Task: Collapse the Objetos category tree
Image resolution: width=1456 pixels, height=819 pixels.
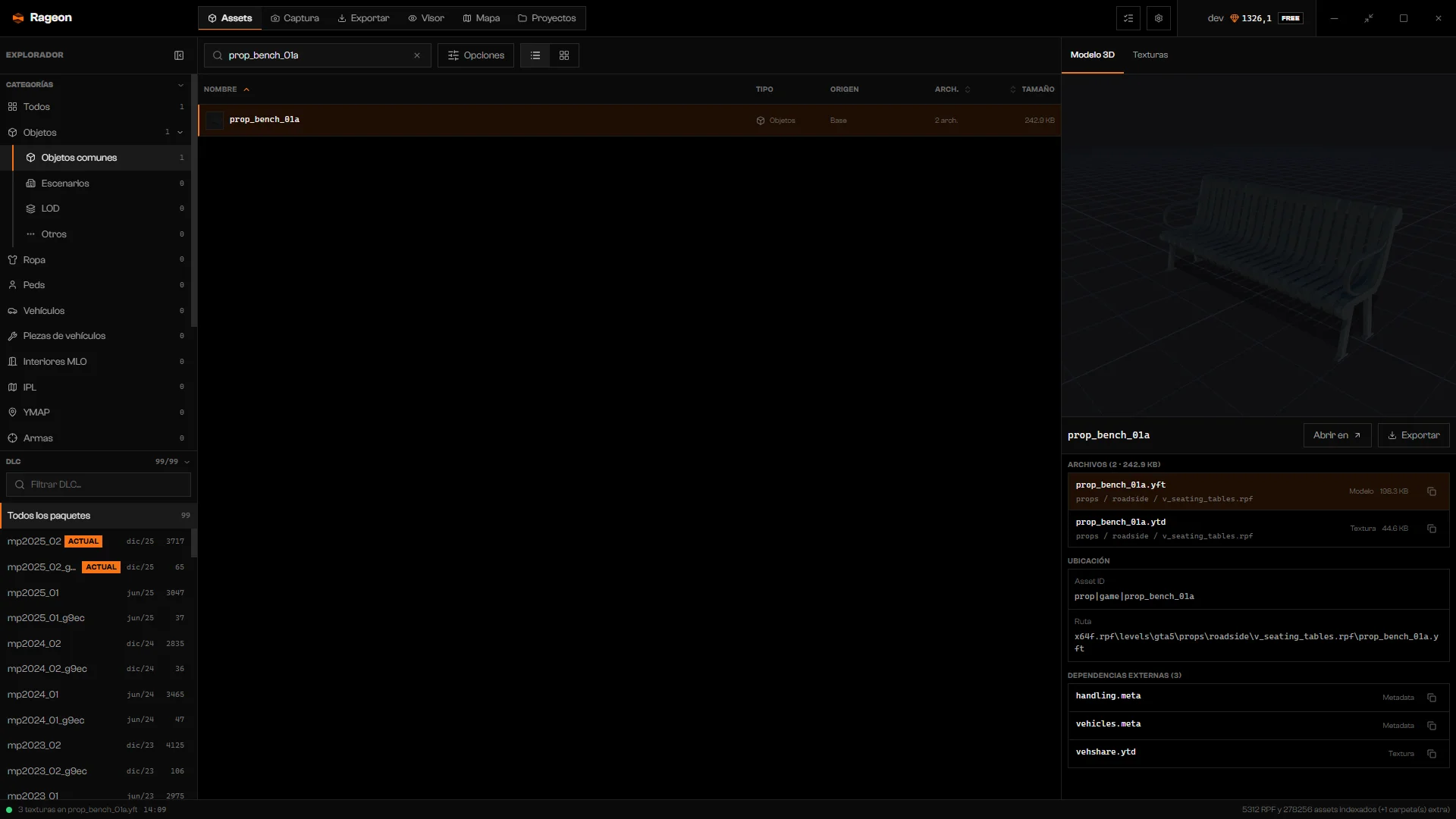Action: (x=180, y=133)
